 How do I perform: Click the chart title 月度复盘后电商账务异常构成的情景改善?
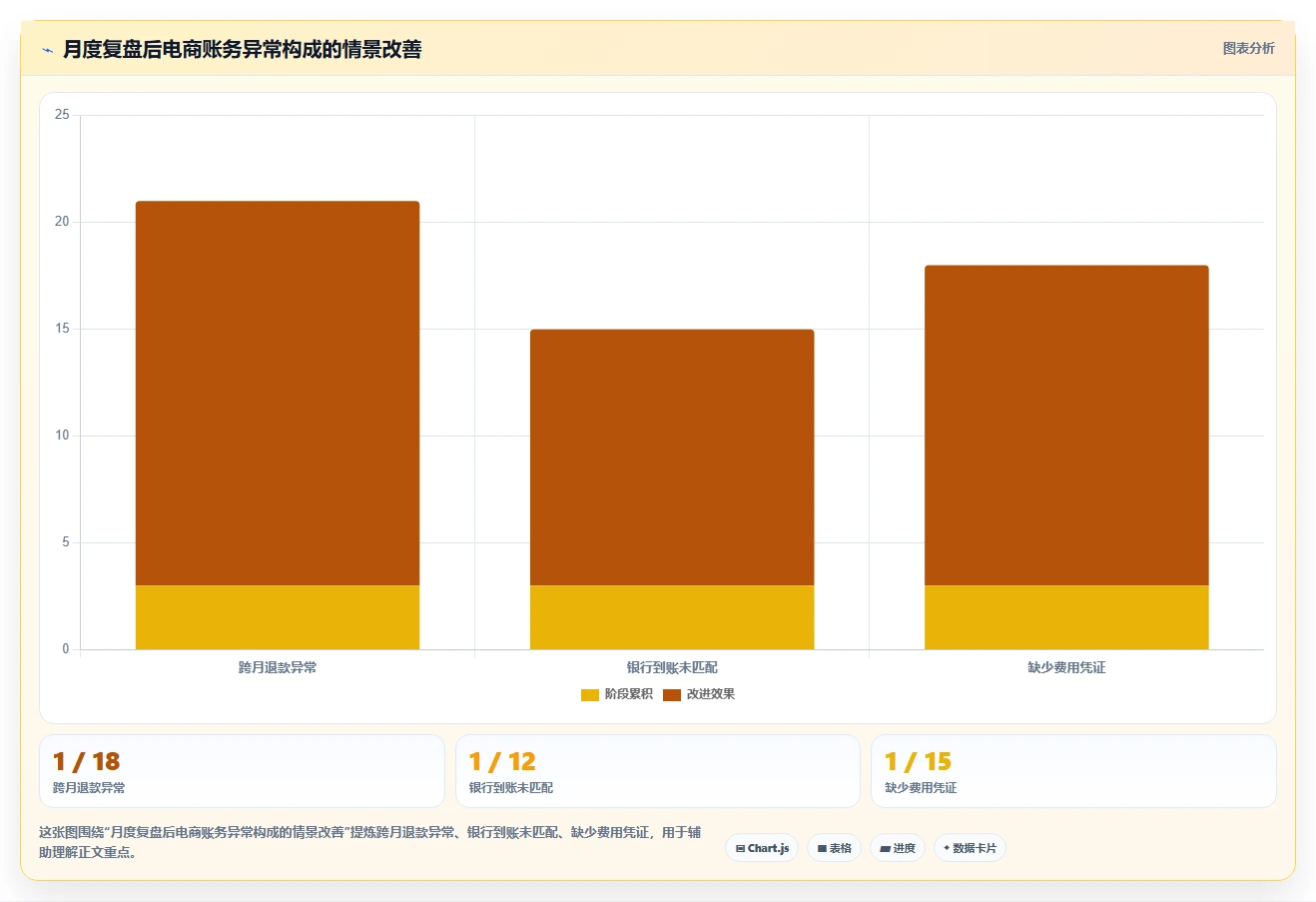(243, 49)
